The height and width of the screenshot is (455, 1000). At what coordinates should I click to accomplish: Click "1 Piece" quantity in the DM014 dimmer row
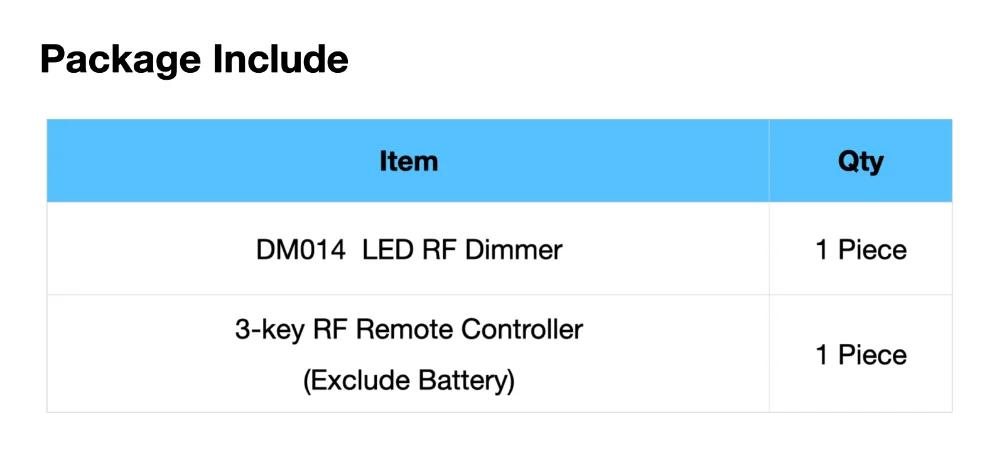(860, 250)
